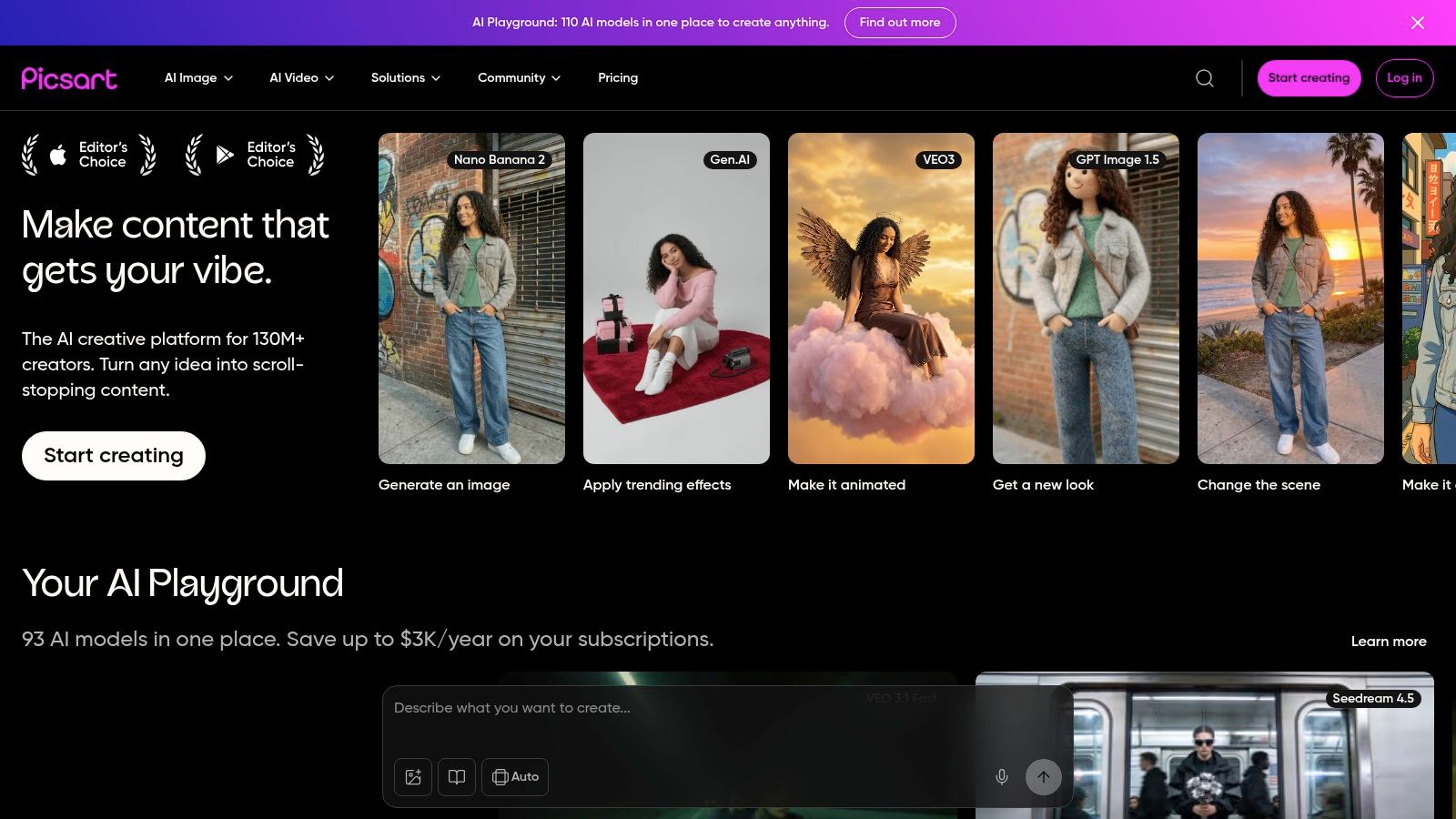This screenshot has height=819, width=1456.
Task: Click the Describe what you want prompt field
Action: coord(726,709)
